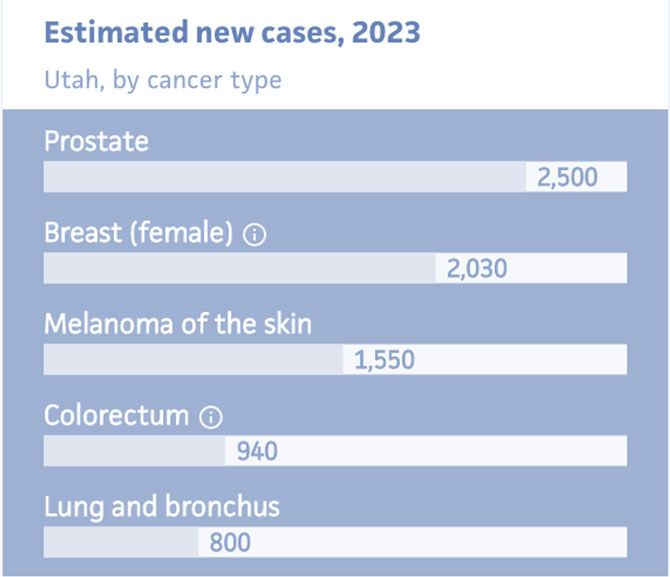The height and width of the screenshot is (577, 670).
Task: Select the Prostate label
Action: tap(96, 141)
